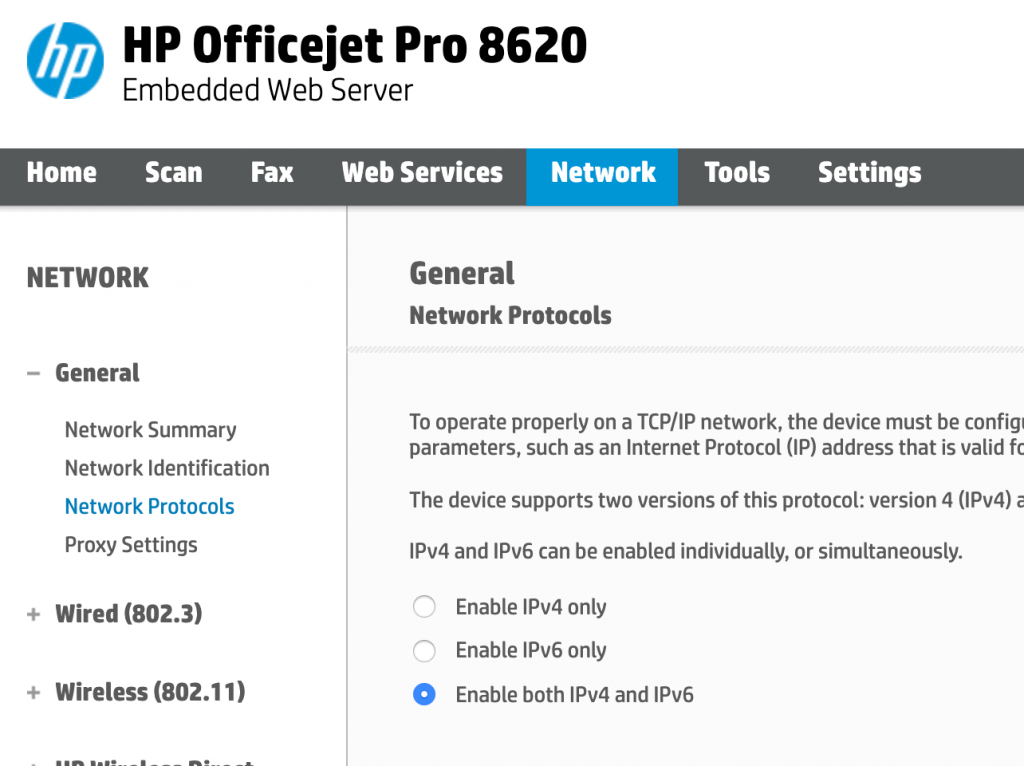
Task: Select Enable IPv6 only radio button
Action: (x=424, y=651)
